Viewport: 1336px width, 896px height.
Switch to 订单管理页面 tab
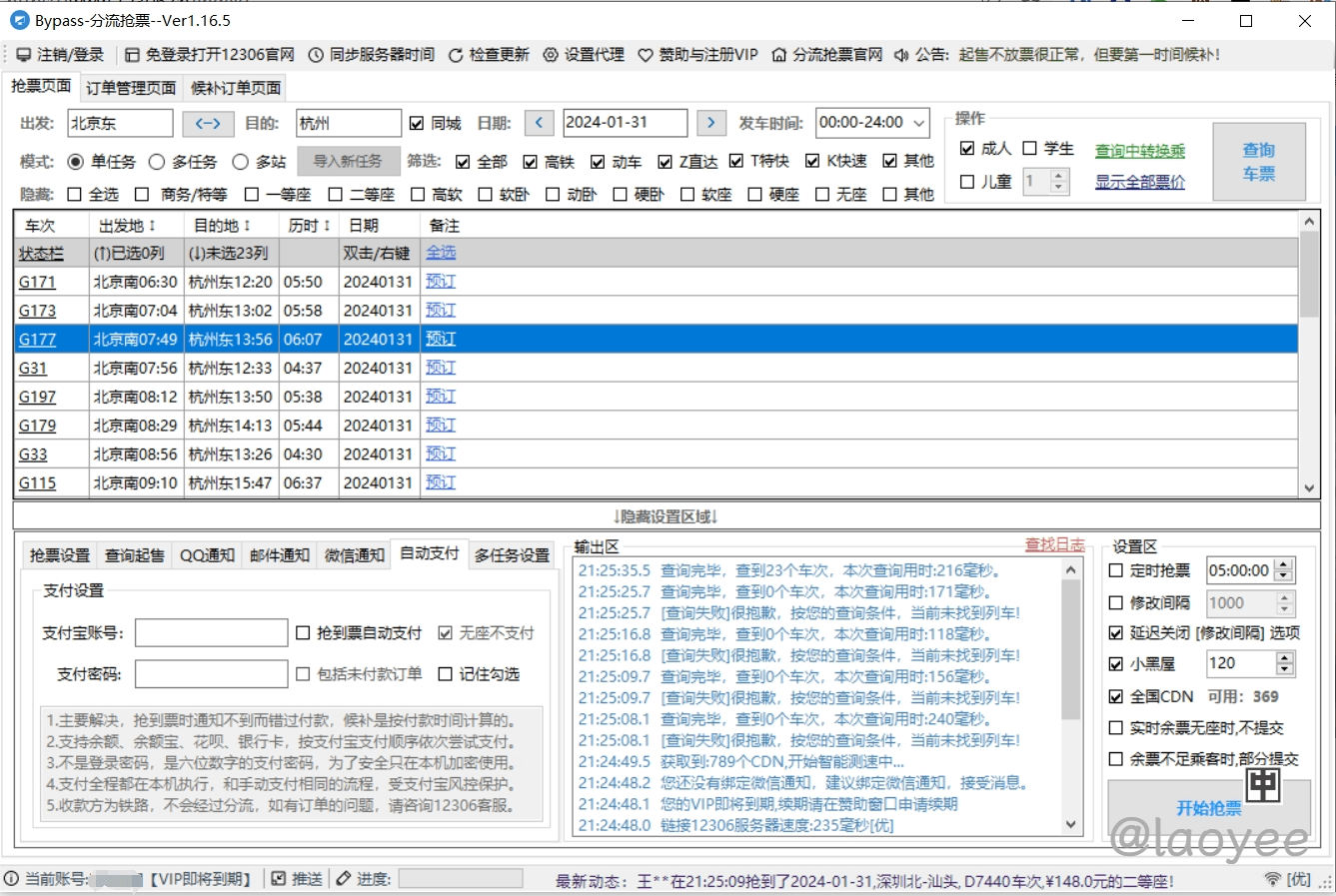point(131,88)
